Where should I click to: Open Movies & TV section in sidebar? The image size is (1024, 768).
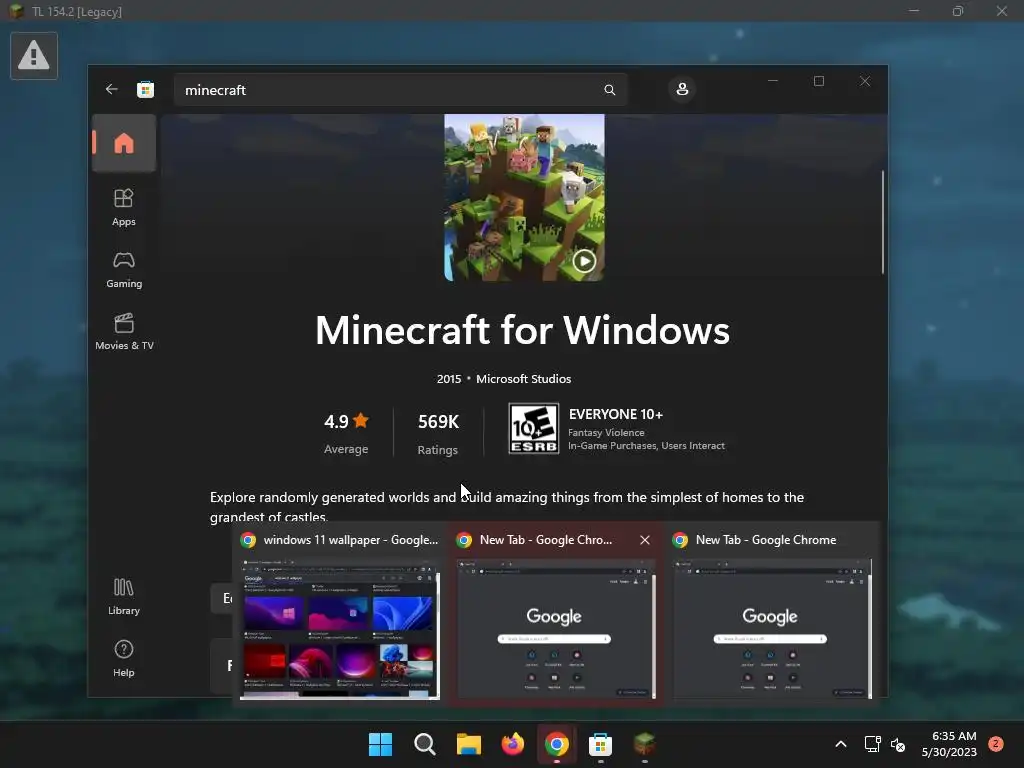124,332
